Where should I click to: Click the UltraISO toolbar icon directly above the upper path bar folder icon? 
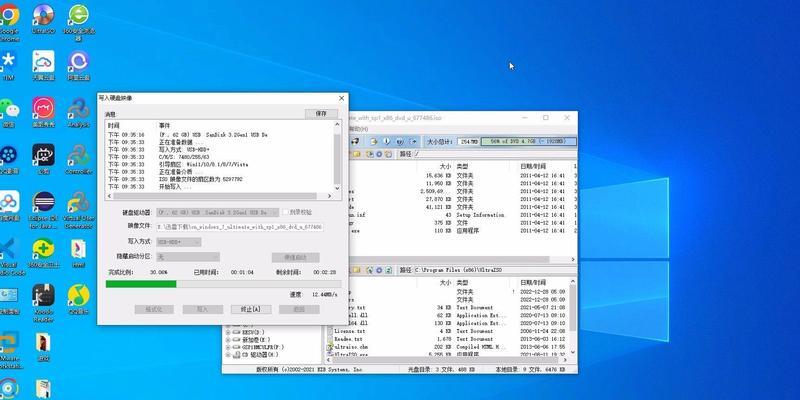coord(355,141)
